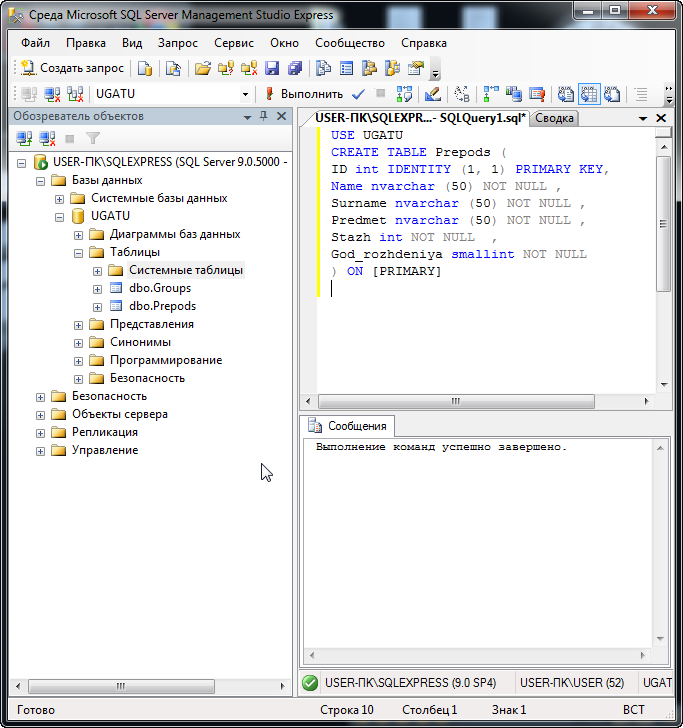Close the Object Explorer panel
Screen dimensions: 683x728
coord(281,116)
